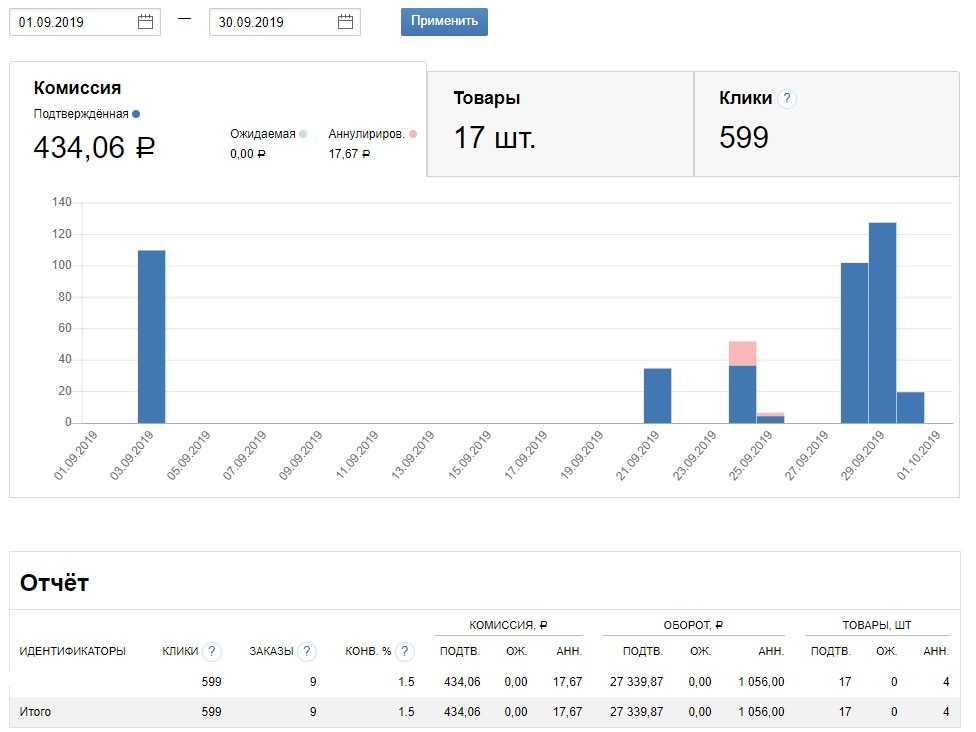Image resolution: width=976 pixels, height=732 pixels.
Task: Toggle Ожидаемая light blue legend dot
Action: pos(303,134)
